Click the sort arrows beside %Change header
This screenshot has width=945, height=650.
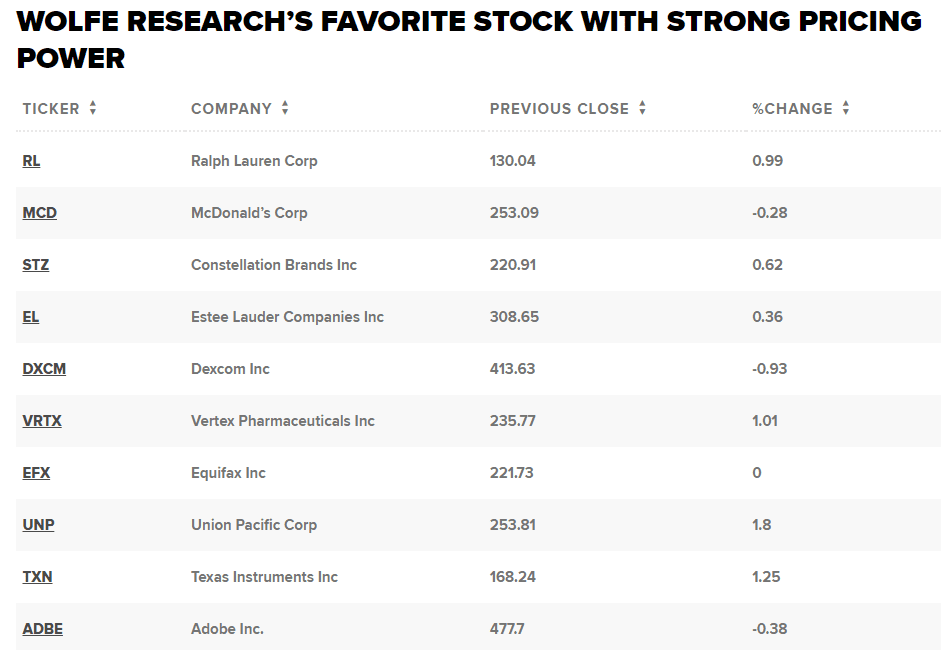click(846, 108)
